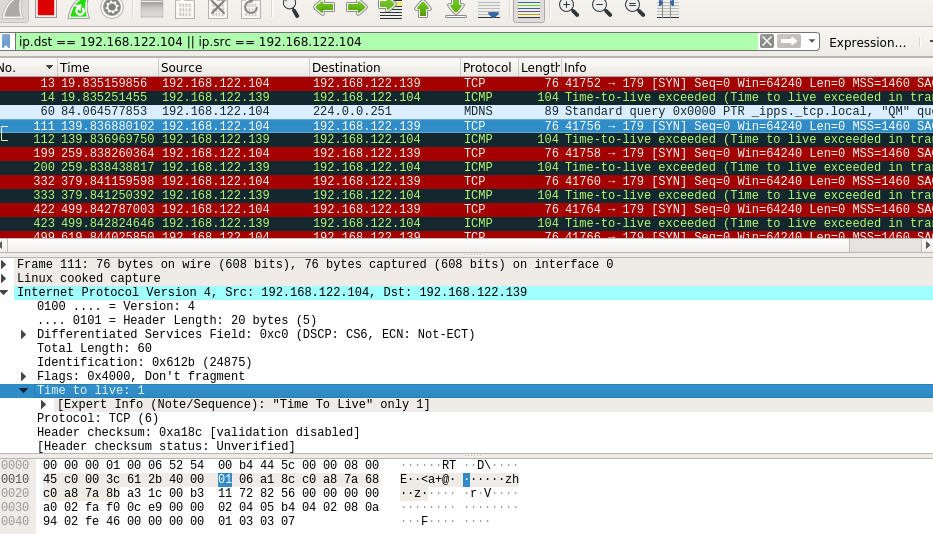Select Identification: 0x612b field
Viewport: 933px width, 534px height.
144,362
